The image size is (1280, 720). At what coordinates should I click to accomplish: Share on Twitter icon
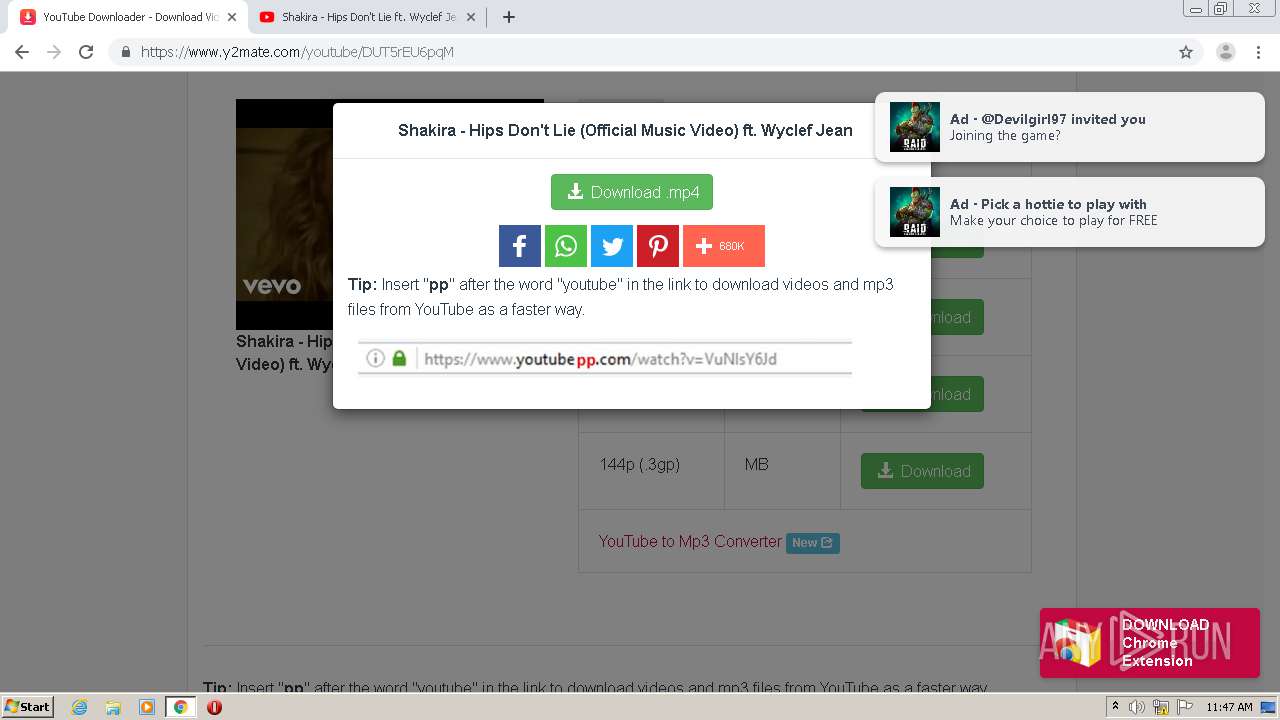[x=612, y=246]
